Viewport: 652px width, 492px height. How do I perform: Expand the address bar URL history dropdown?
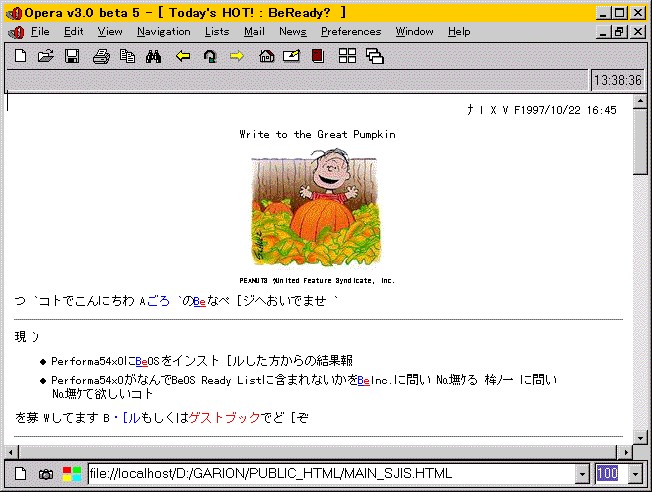tap(582, 473)
